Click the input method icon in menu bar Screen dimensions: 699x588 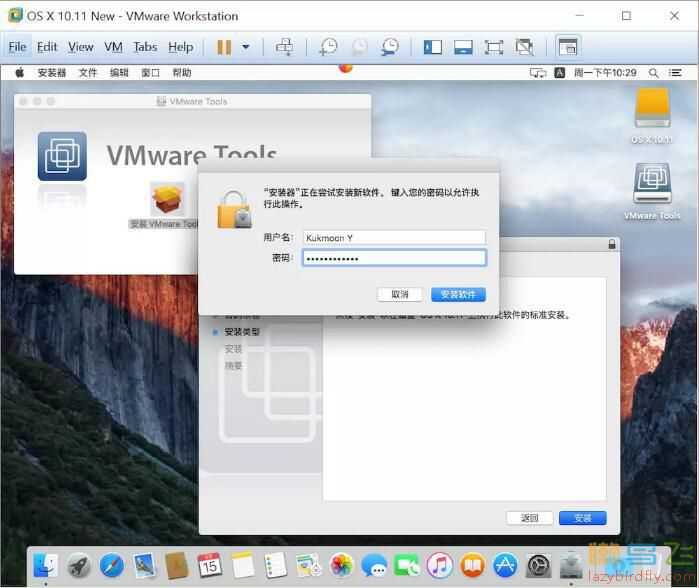click(x=559, y=73)
